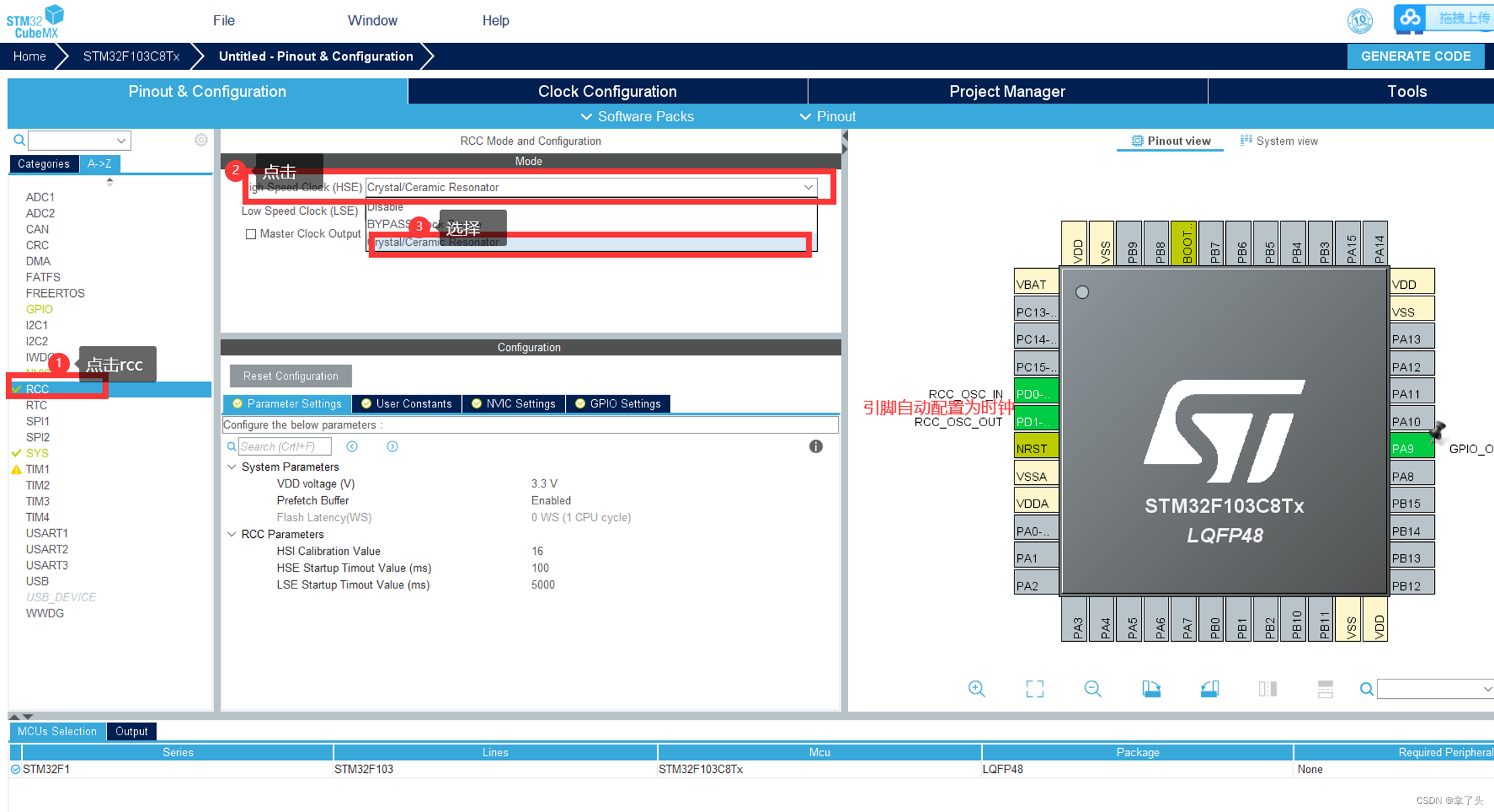Go to next search result arrow

pyautogui.click(x=392, y=446)
